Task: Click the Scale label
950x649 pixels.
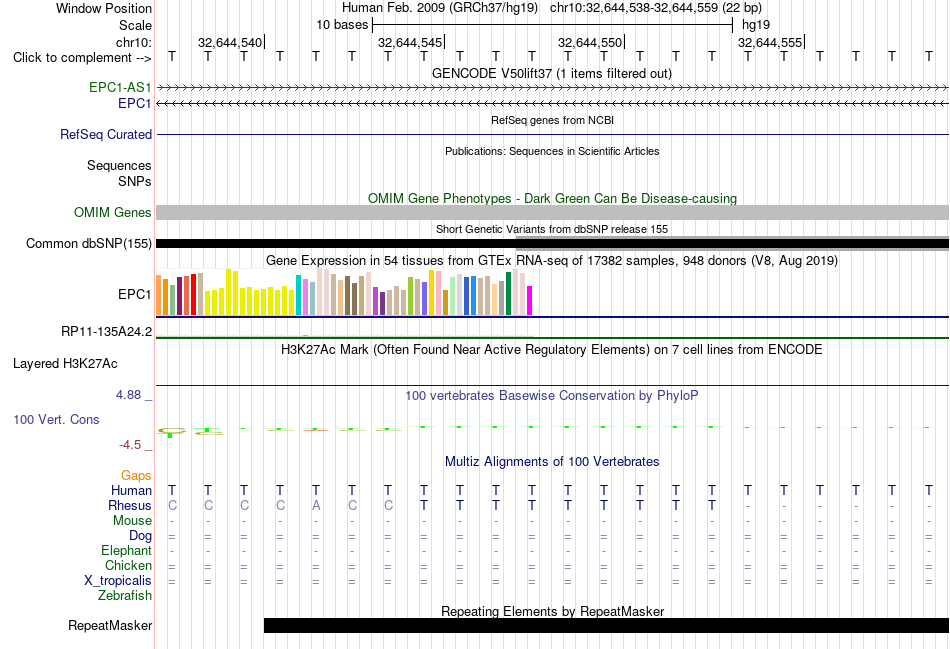Action: click(x=135, y=25)
